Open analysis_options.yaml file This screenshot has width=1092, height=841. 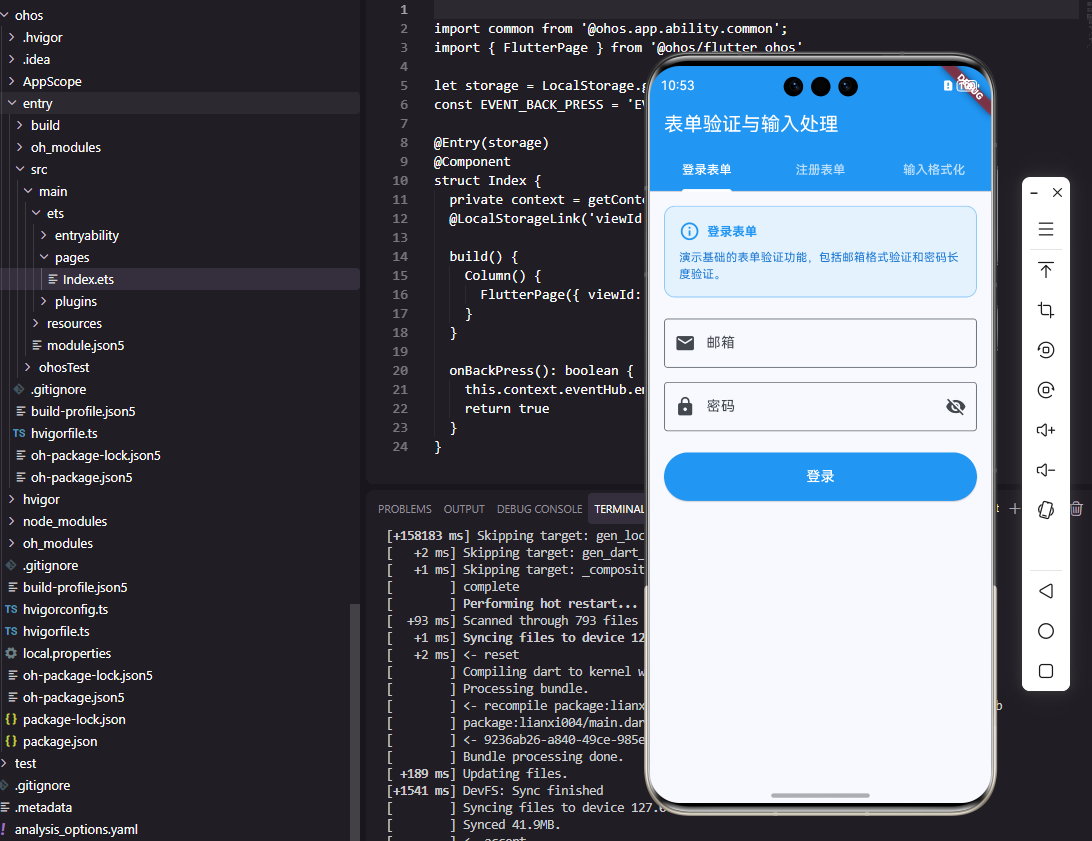[76, 829]
